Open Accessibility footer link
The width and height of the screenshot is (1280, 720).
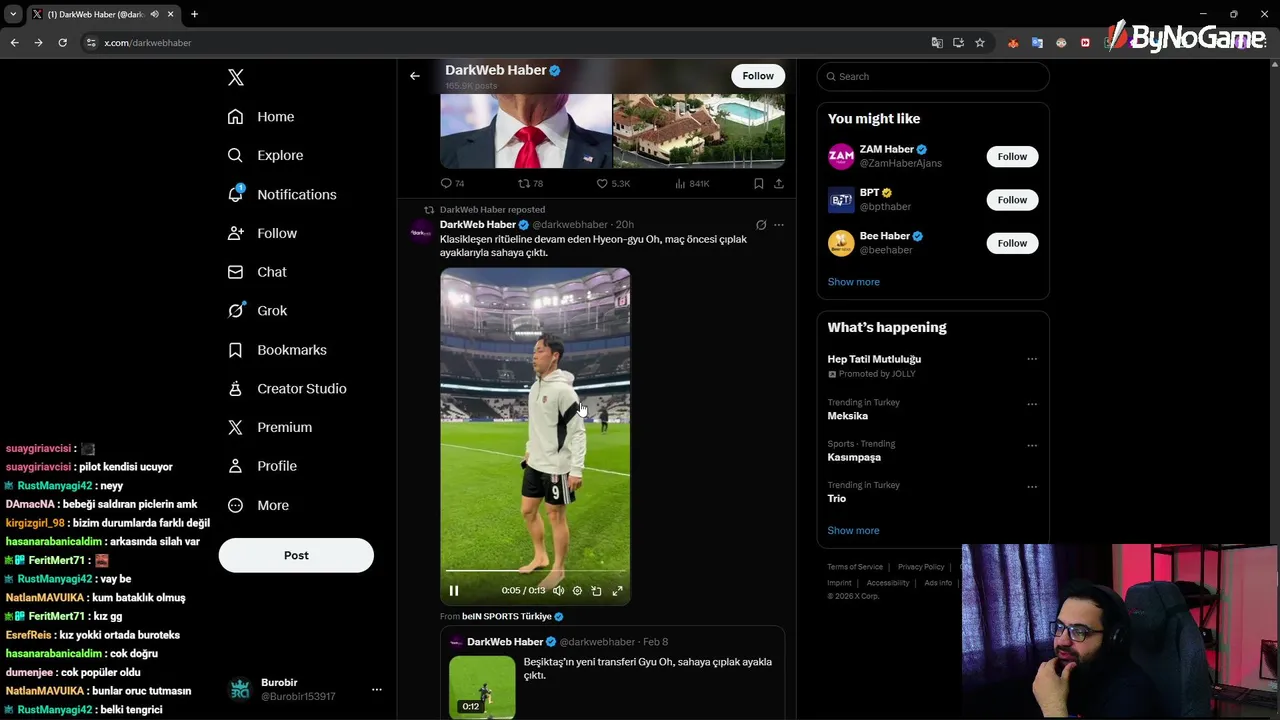[888, 583]
